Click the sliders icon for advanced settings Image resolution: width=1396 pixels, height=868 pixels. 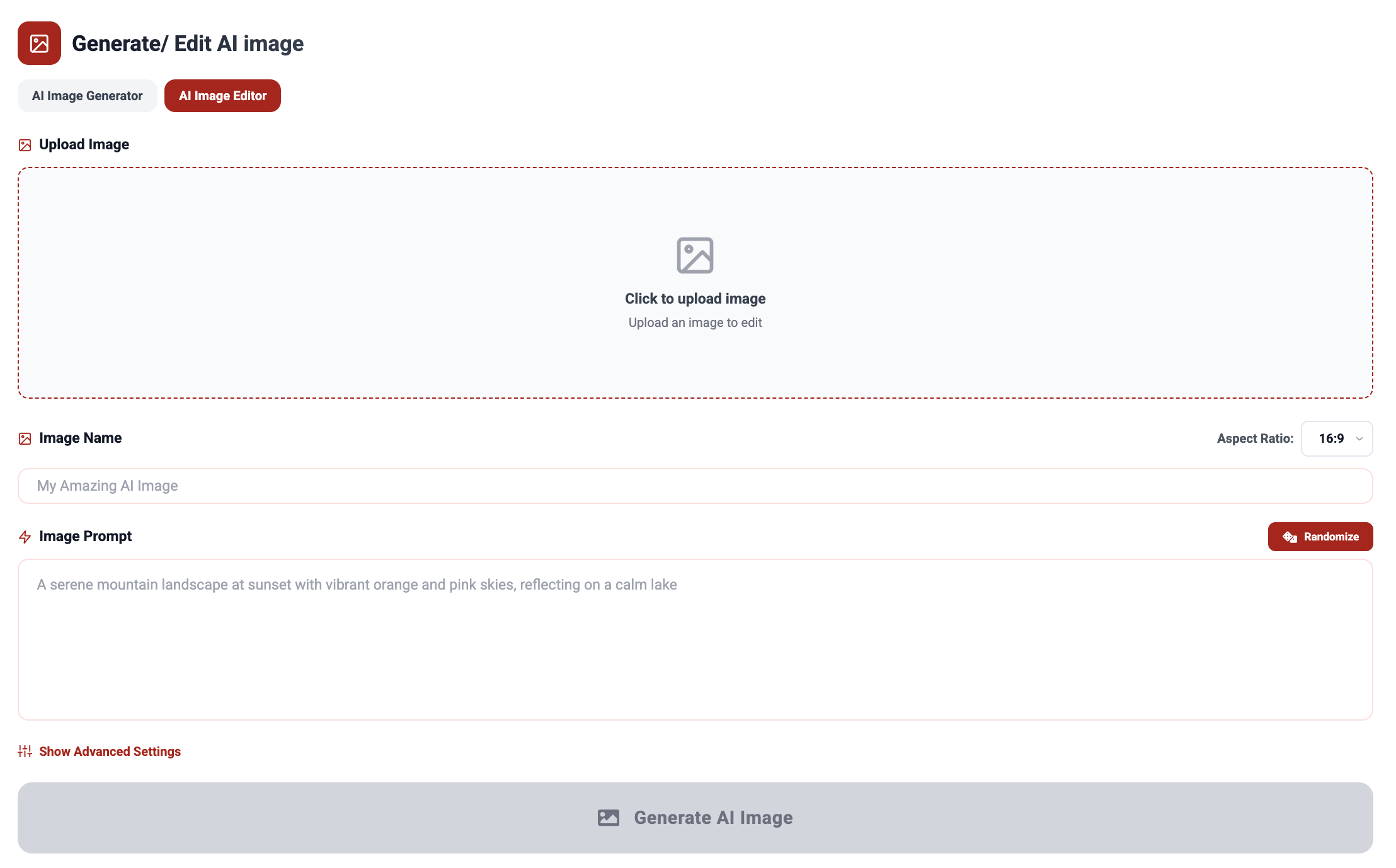(x=25, y=751)
